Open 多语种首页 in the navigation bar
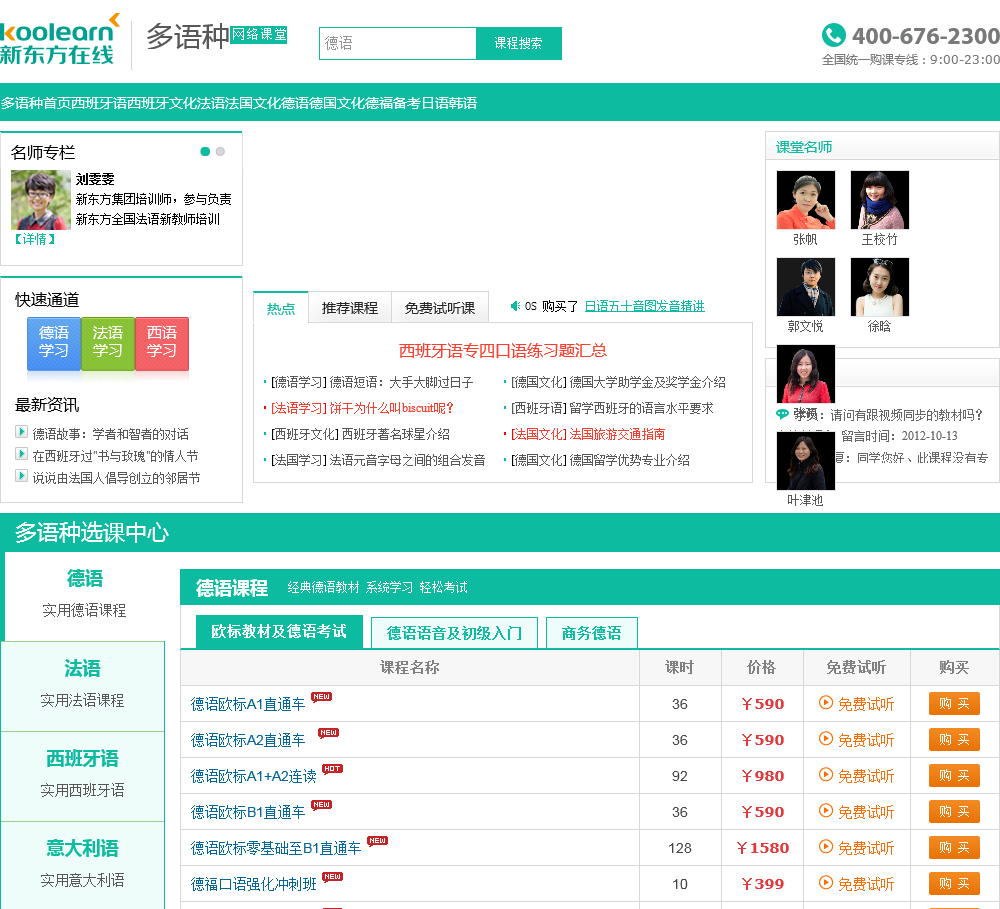 pyautogui.click(x=36, y=103)
